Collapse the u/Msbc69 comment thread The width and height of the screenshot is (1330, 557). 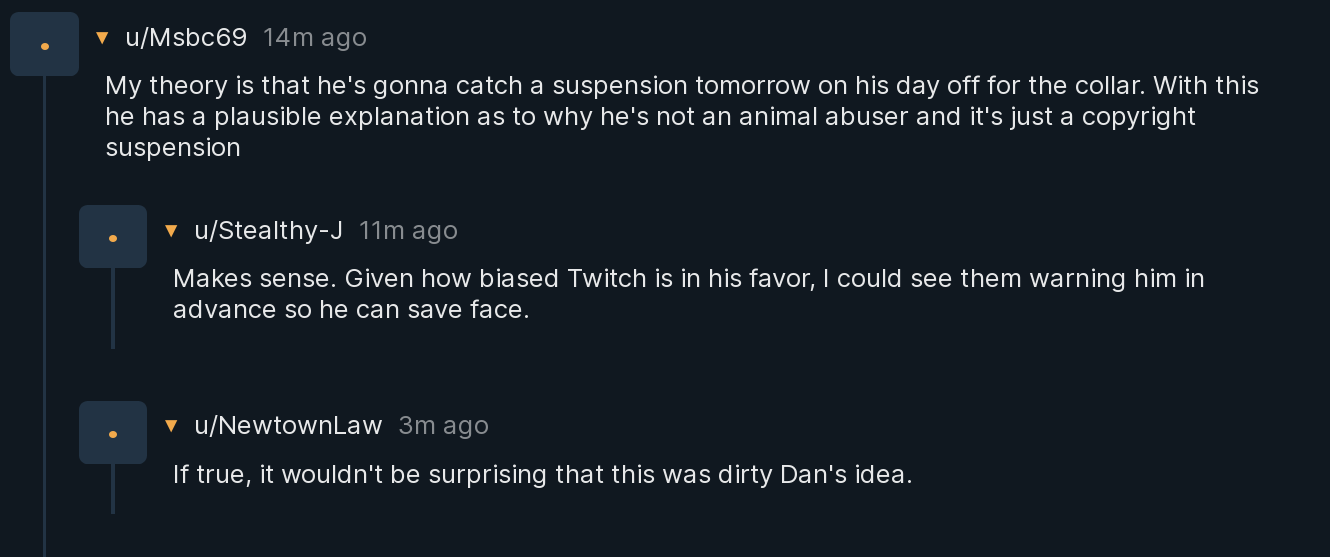click(x=101, y=38)
